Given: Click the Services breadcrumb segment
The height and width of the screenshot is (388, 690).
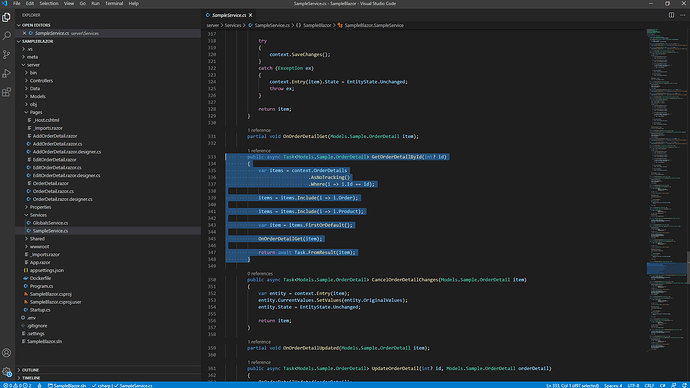Looking at the screenshot, I should click(x=233, y=26).
